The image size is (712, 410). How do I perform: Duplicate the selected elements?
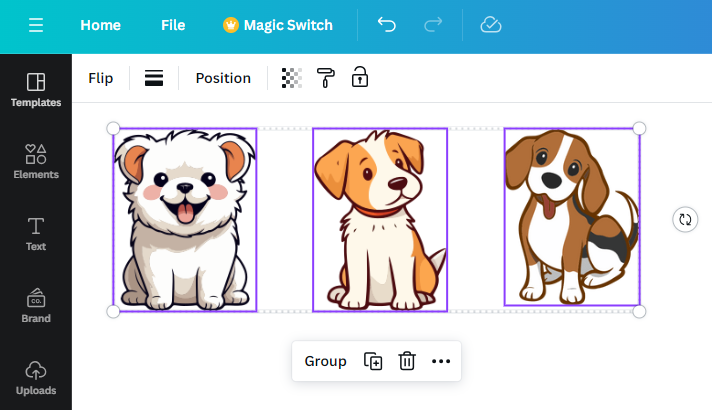373,361
